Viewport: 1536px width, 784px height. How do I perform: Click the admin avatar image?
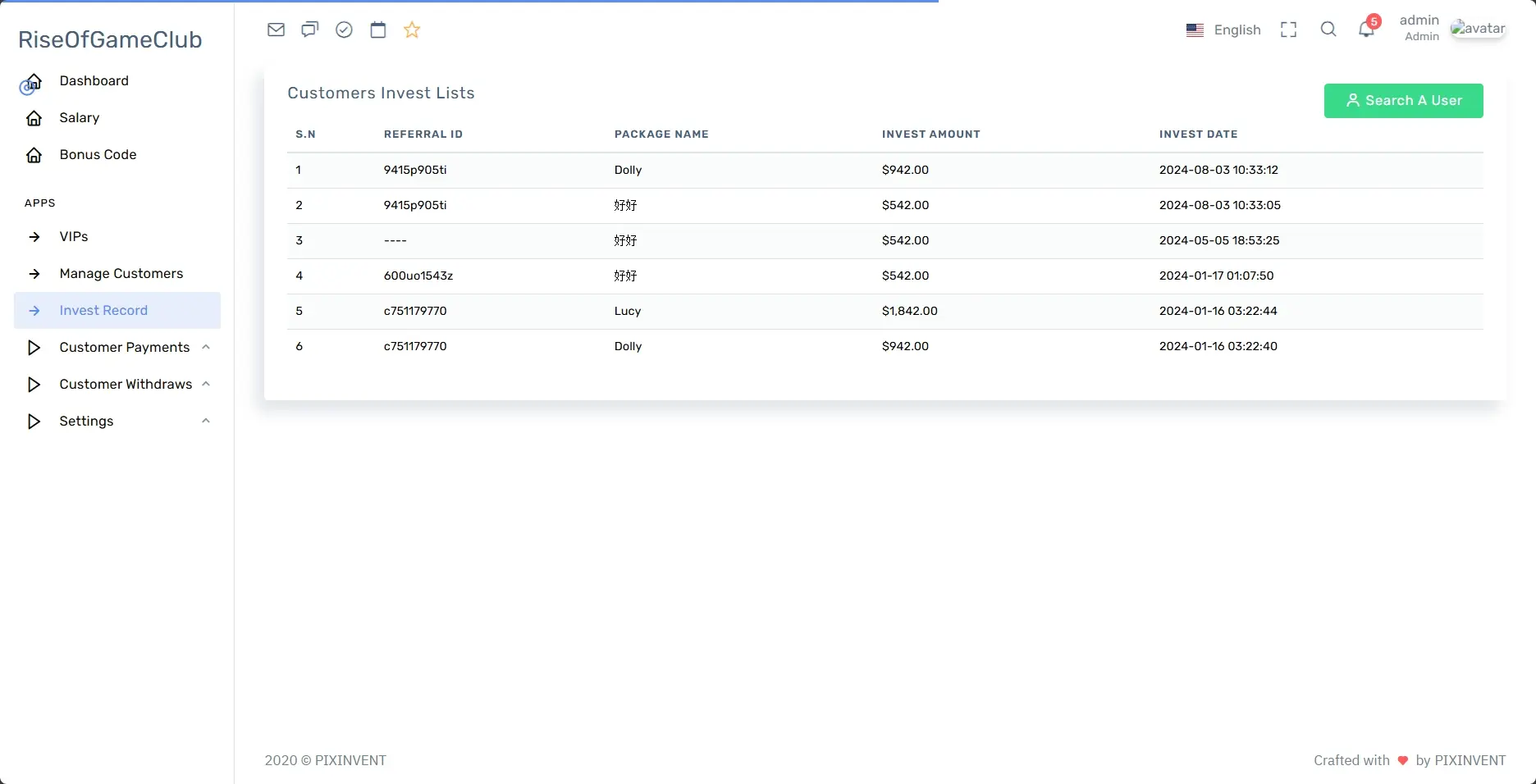[x=1478, y=30]
